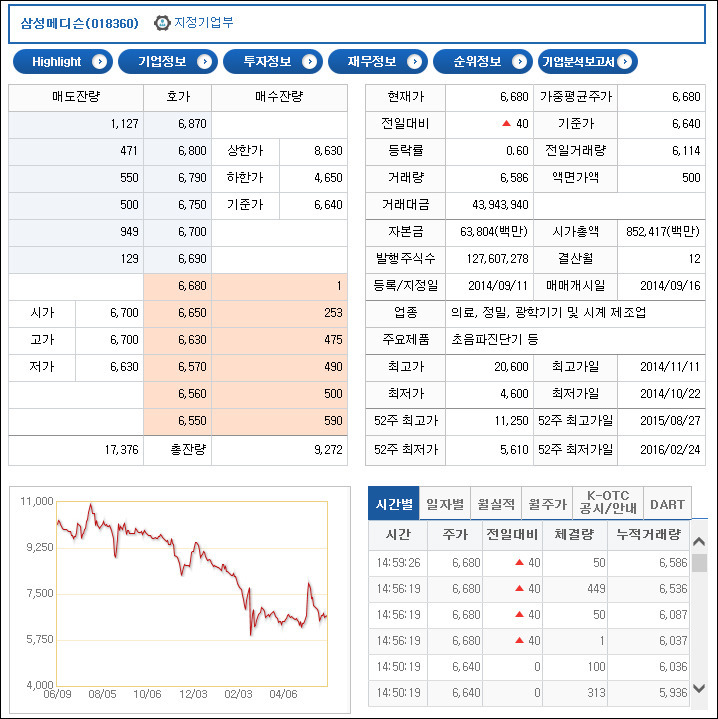This screenshot has width=718, height=719.
Task: Click the 전일거래량 value 6,114
Action: 686,151
